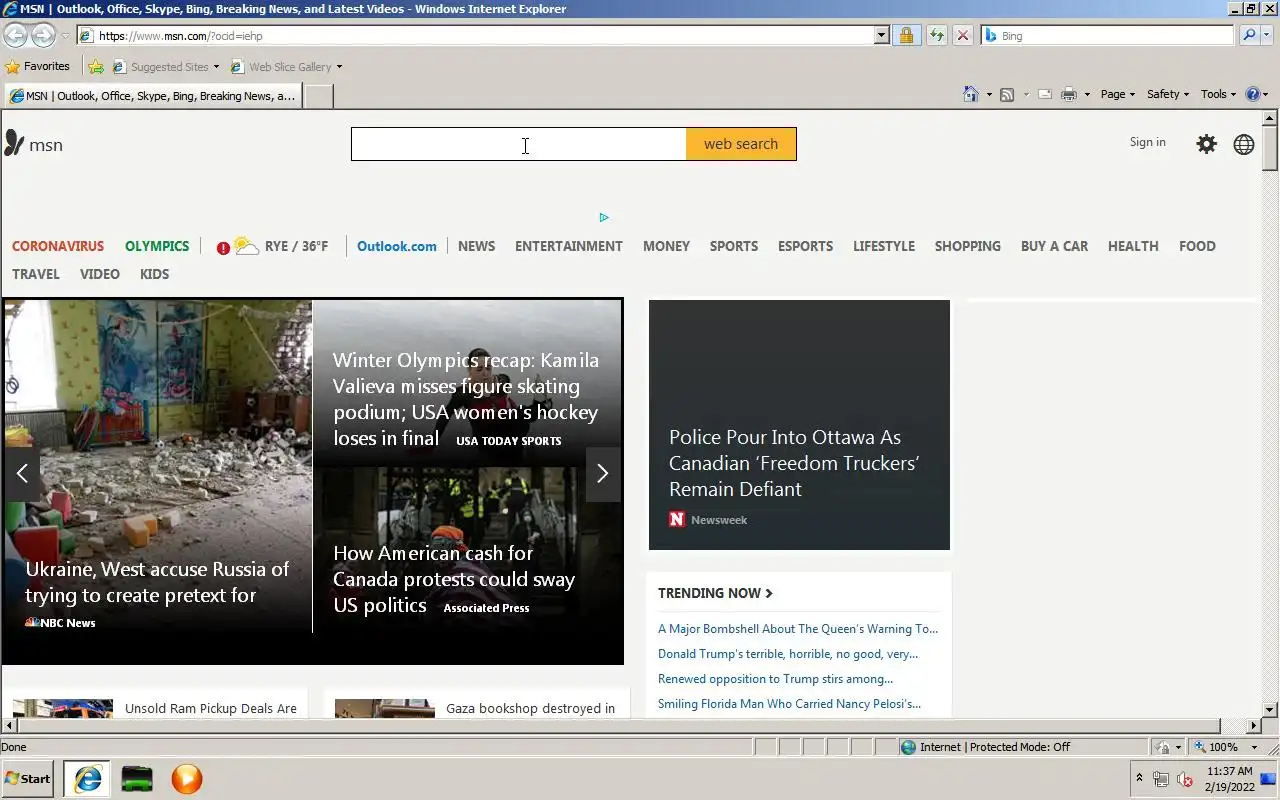The height and width of the screenshot is (800, 1280).
Task: Click the Read mail envelope icon
Action: pyautogui.click(x=1045, y=94)
